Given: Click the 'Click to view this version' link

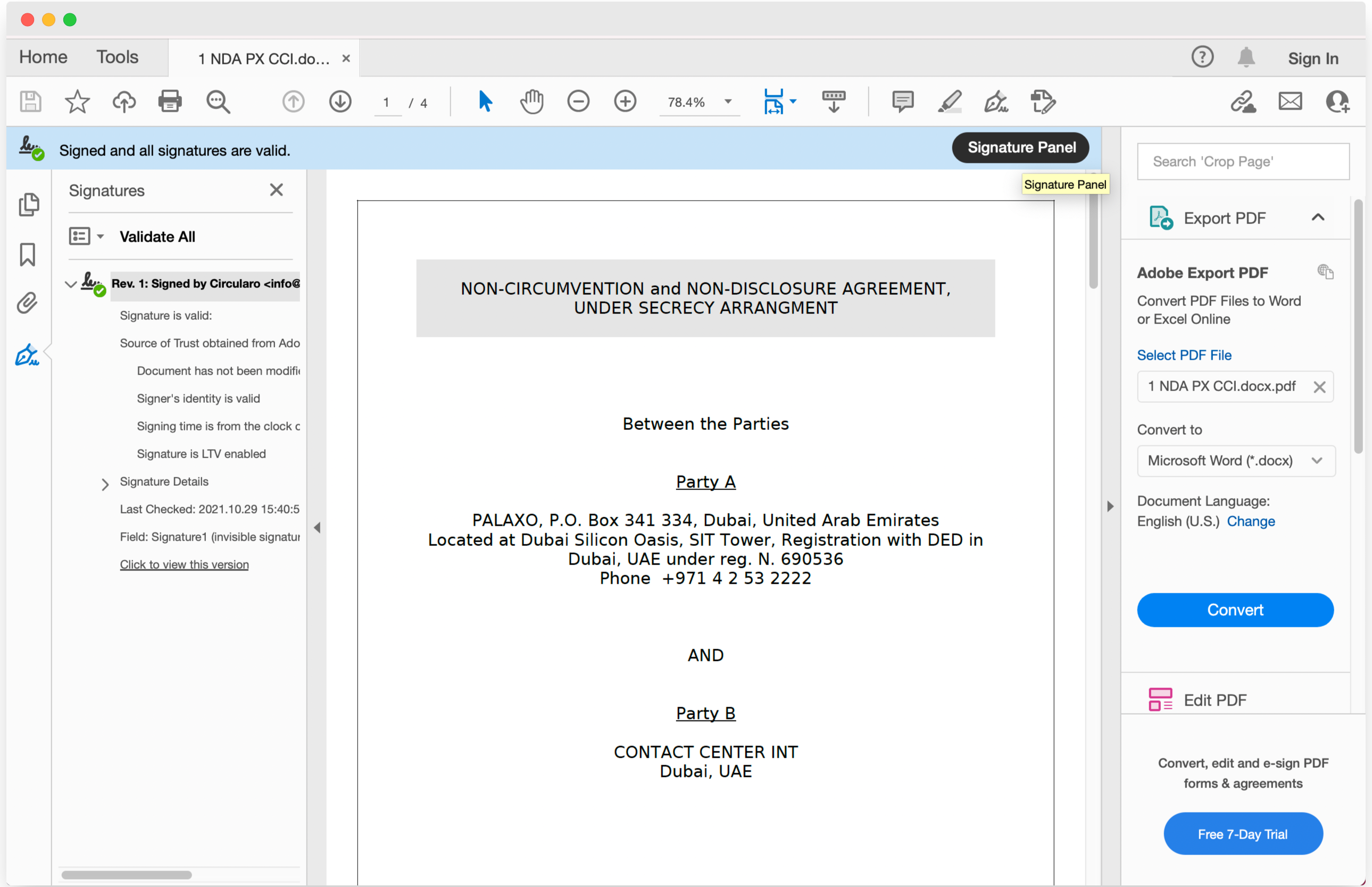Looking at the screenshot, I should click(184, 565).
